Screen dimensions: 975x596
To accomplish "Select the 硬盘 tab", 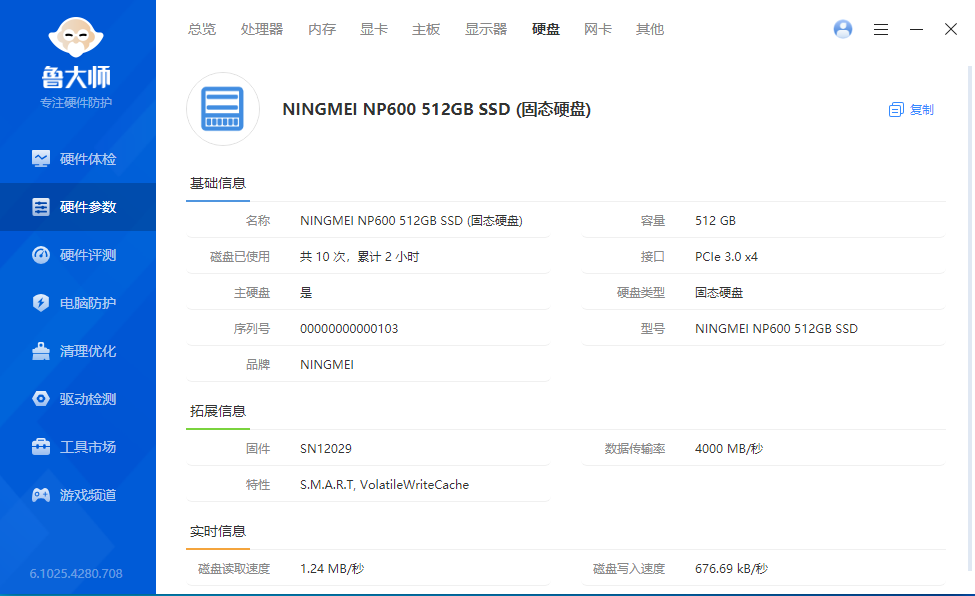I will [x=546, y=29].
